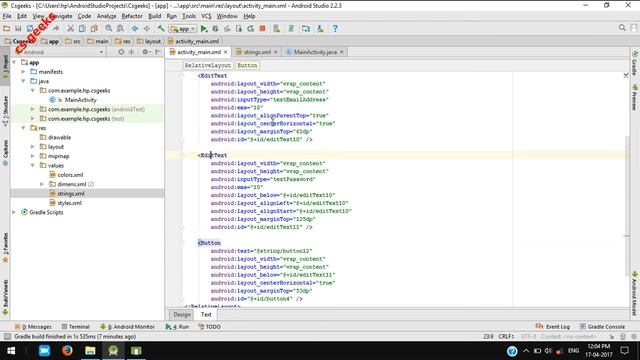Viewport: 640px width, 360px height.
Task: Click the Cut scissors icon
Action: (x=71, y=29)
